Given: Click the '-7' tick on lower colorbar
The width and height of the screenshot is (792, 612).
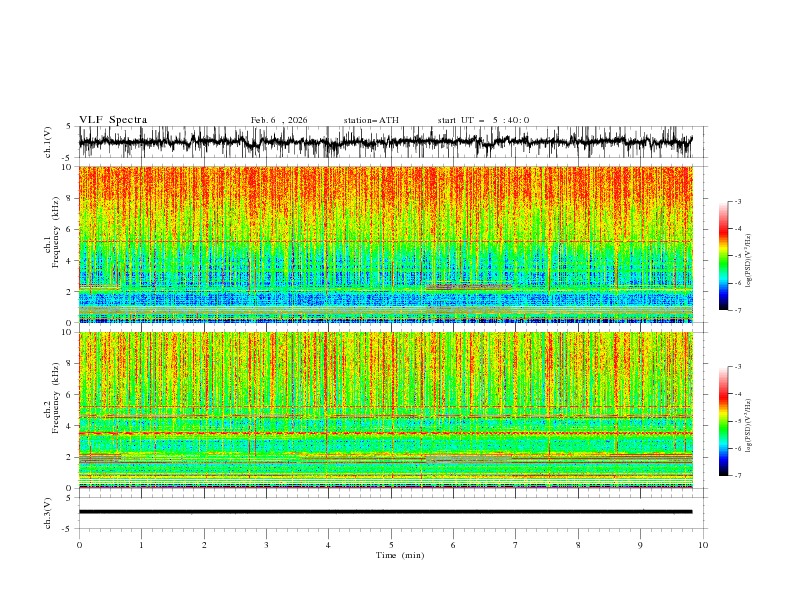Looking at the screenshot, I should point(738,475).
